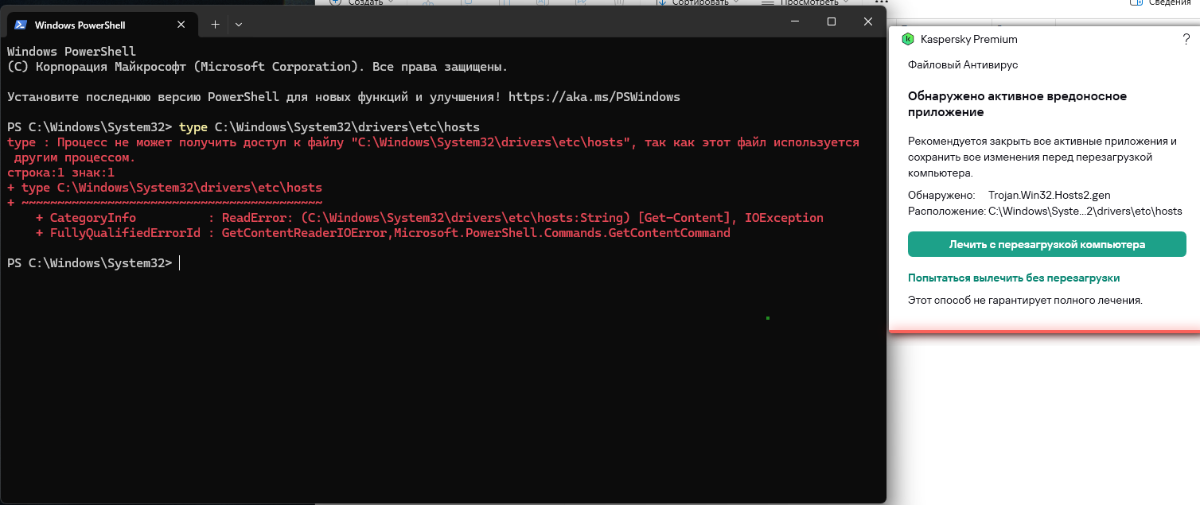Close the Windows PowerShell tab
1200x505 pixels.
coord(181,24)
